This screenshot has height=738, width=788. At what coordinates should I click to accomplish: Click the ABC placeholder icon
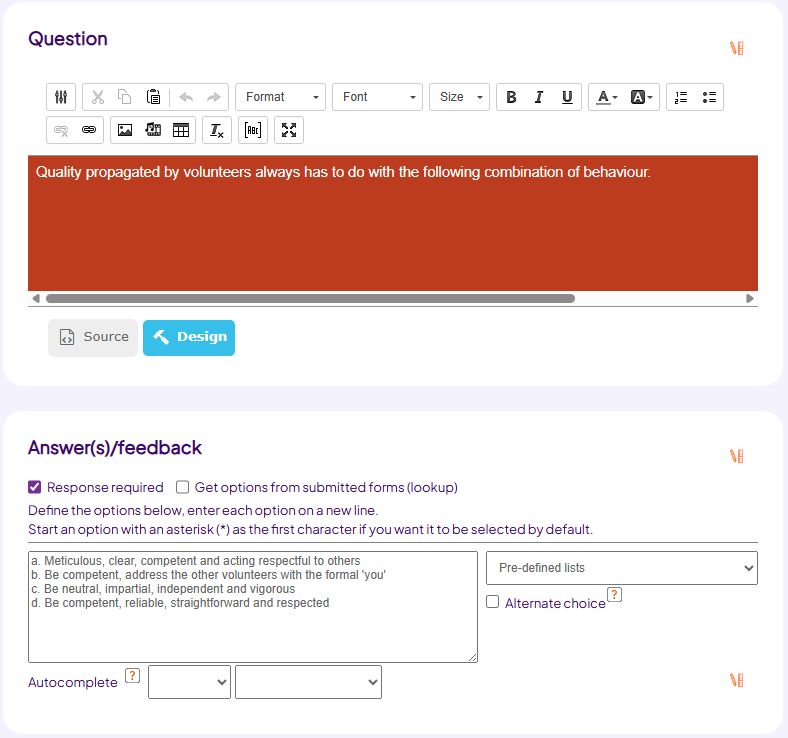click(253, 130)
